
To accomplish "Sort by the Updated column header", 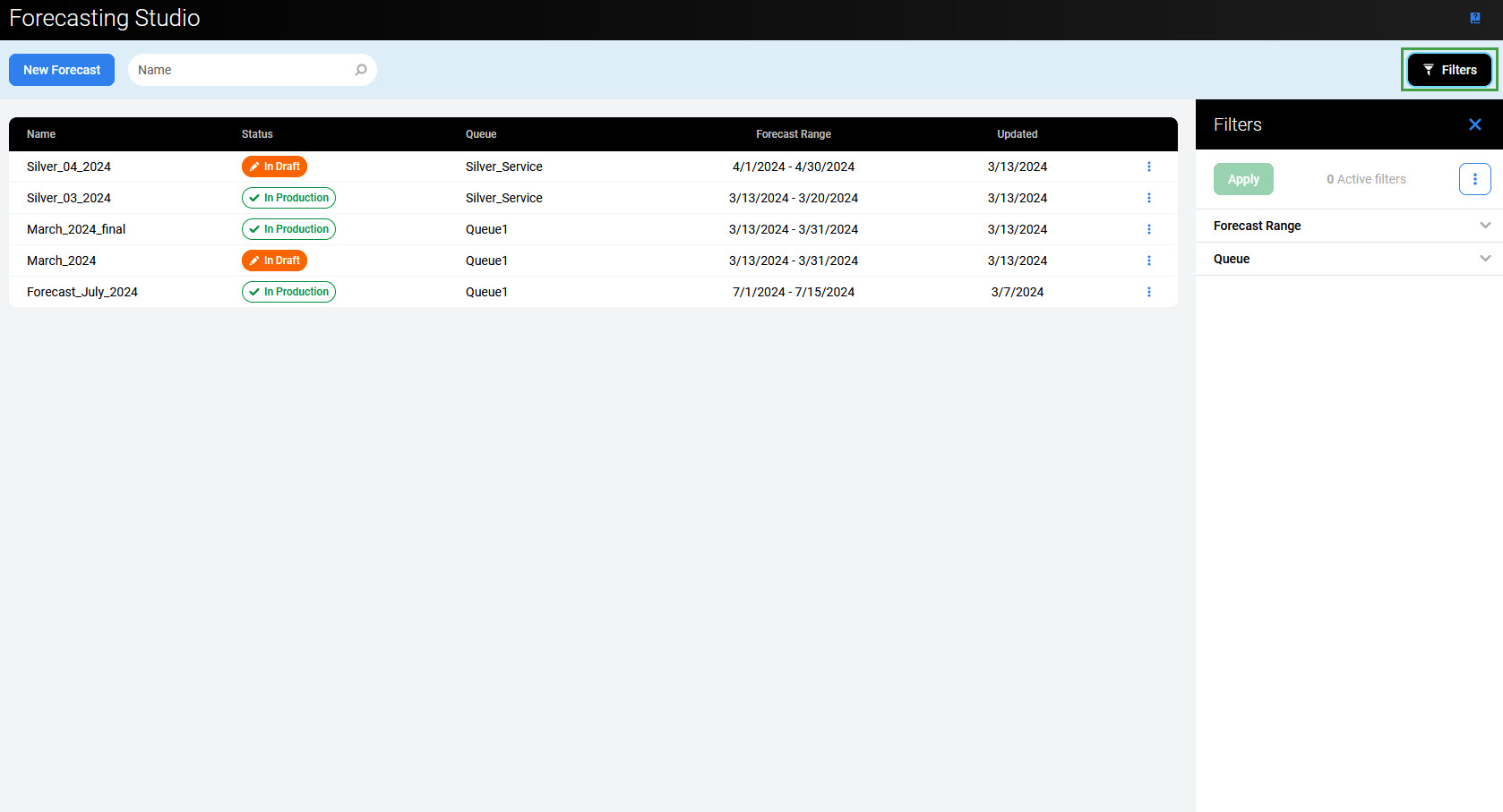I will [1017, 134].
